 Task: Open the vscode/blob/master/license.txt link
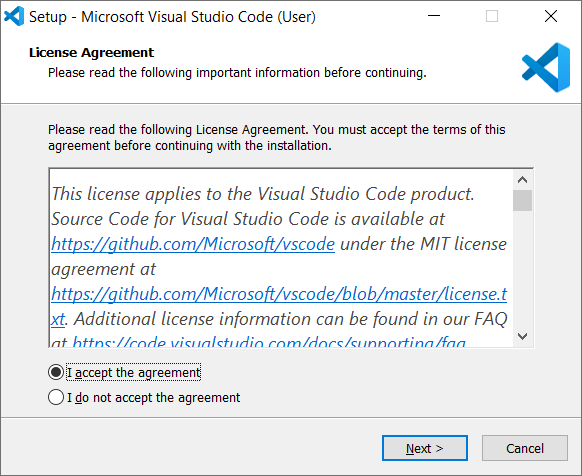click(x=279, y=294)
